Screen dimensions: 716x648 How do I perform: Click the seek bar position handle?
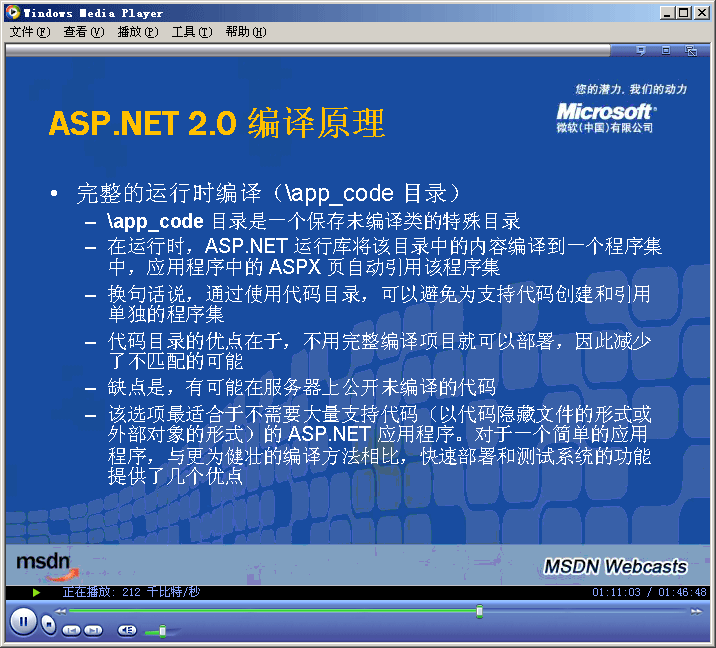pyautogui.click(x=479, y=611)
